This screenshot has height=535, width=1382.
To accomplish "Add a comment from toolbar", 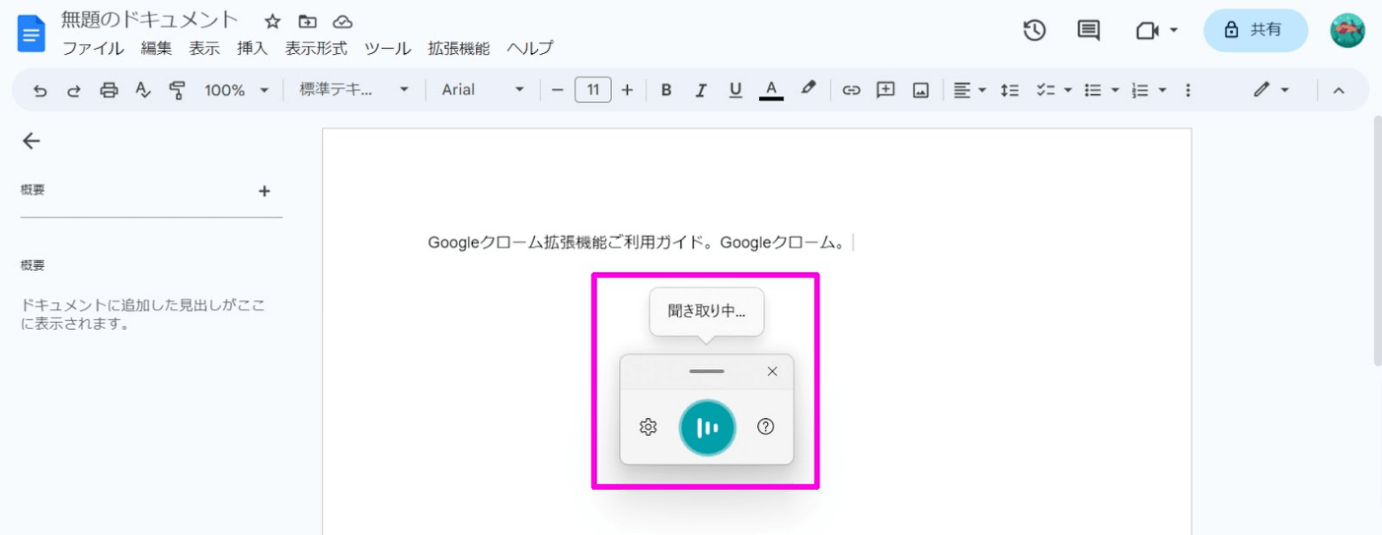I will (x=885, y=90).
